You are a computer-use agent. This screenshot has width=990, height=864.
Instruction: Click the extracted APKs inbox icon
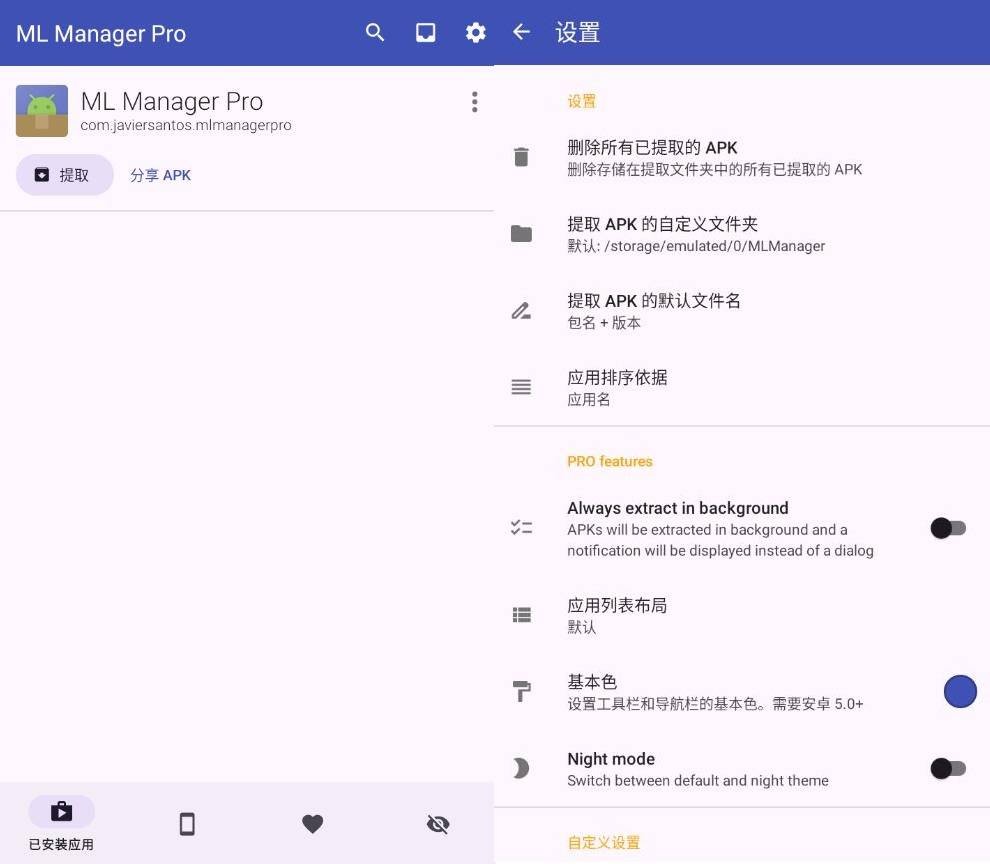pyautogui.click(x=426, y=33)
